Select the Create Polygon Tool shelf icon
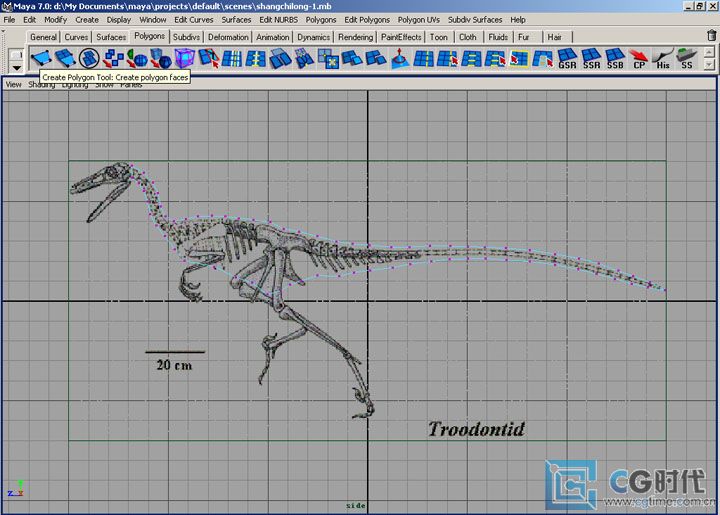 41,58
